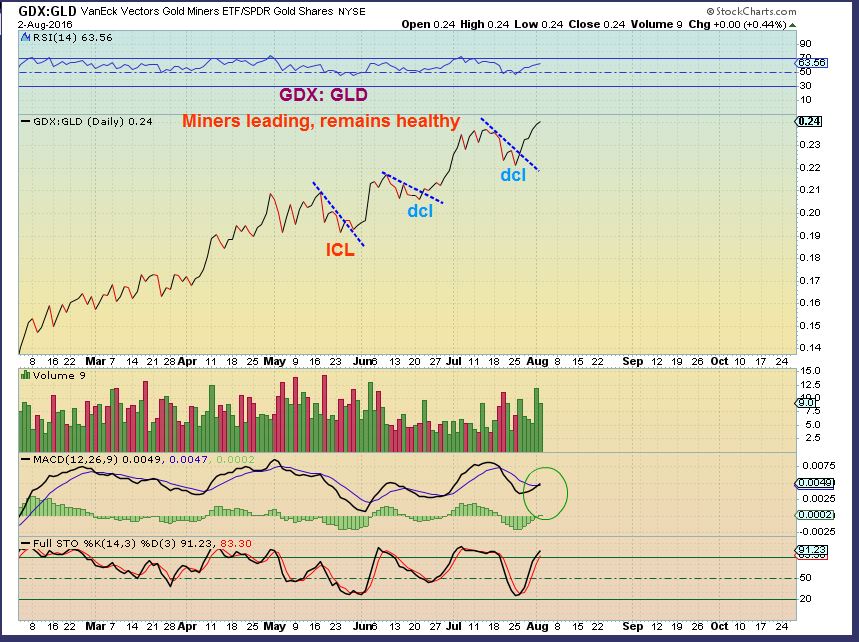
Task: Click 'Jul' on the bottom date axis
Action: (454, 626)
